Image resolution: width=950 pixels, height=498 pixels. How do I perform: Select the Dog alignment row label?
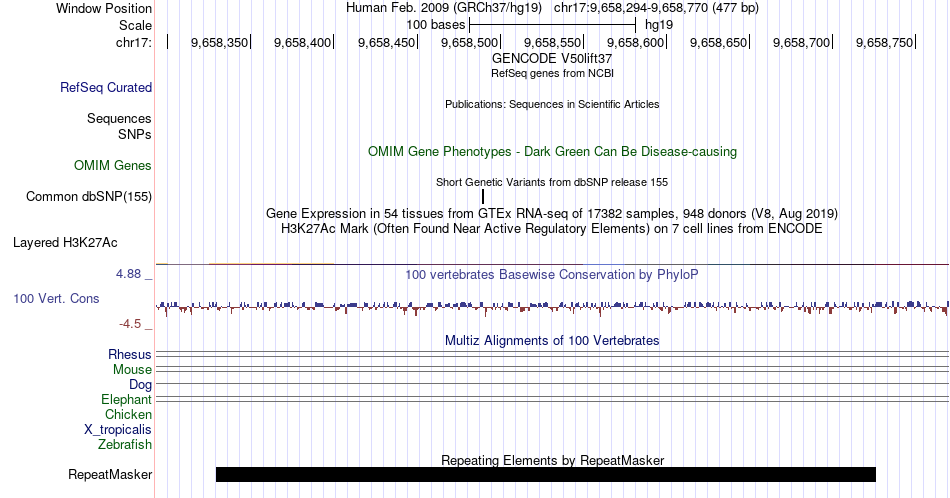(x=140, y=385)
